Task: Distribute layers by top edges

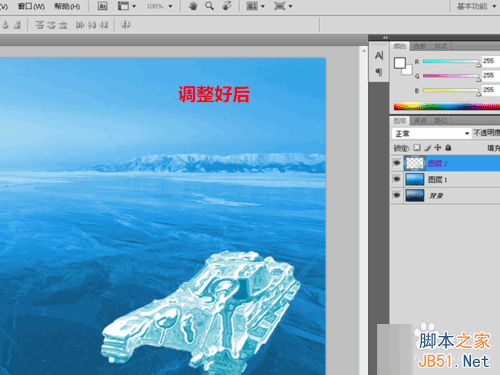Action: (40, 25)
